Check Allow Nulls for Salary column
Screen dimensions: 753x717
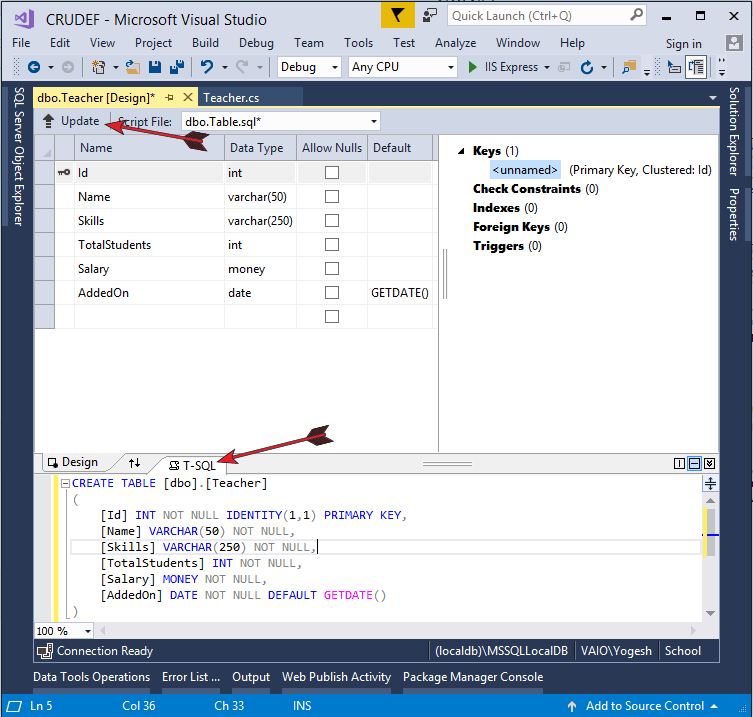(x=332, y=269)
